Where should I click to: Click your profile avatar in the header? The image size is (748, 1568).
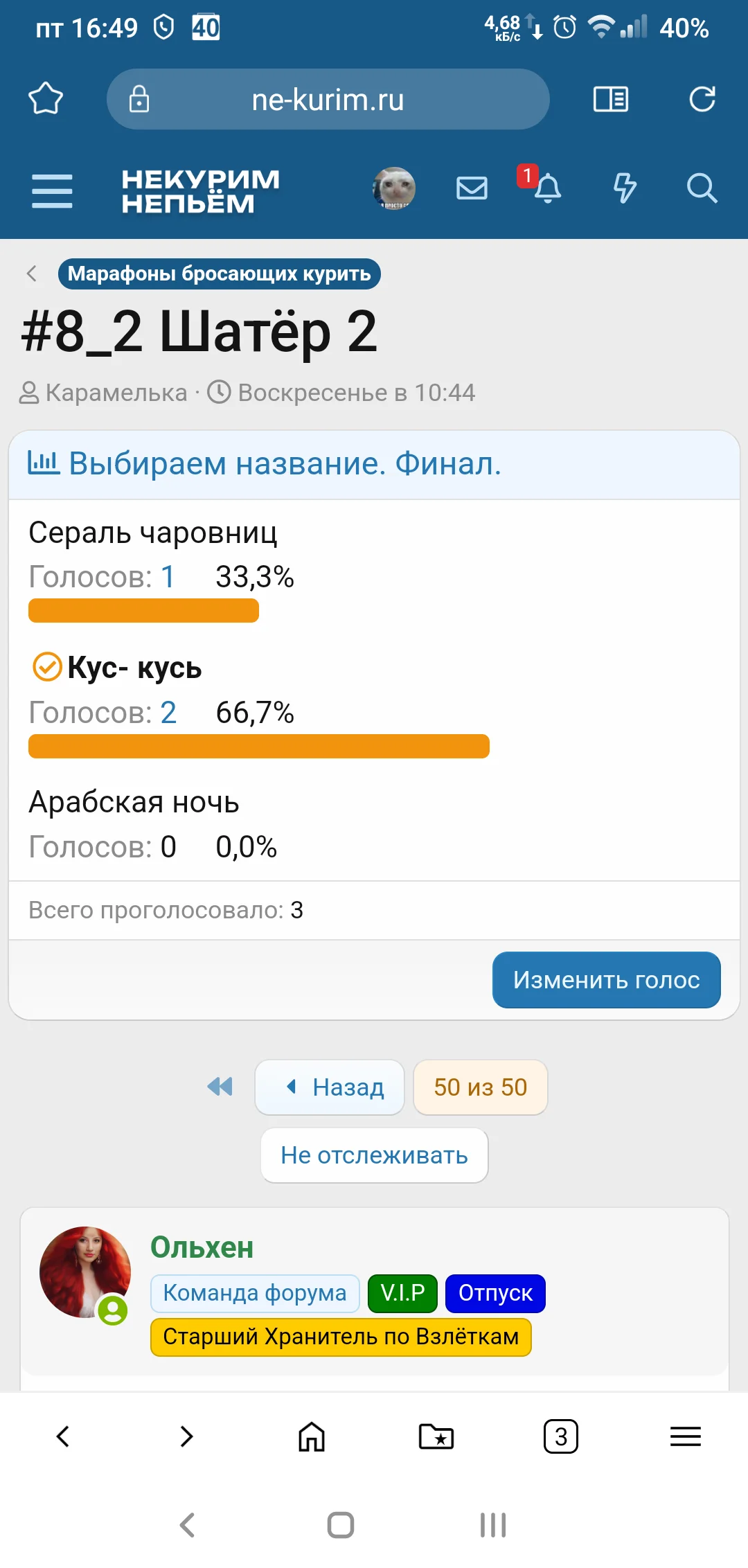[392, 188]
